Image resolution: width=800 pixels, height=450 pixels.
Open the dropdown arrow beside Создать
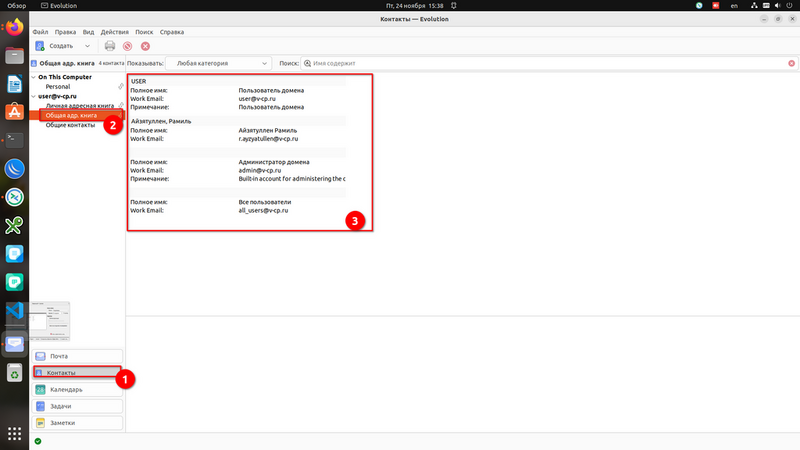click(87, 46)
